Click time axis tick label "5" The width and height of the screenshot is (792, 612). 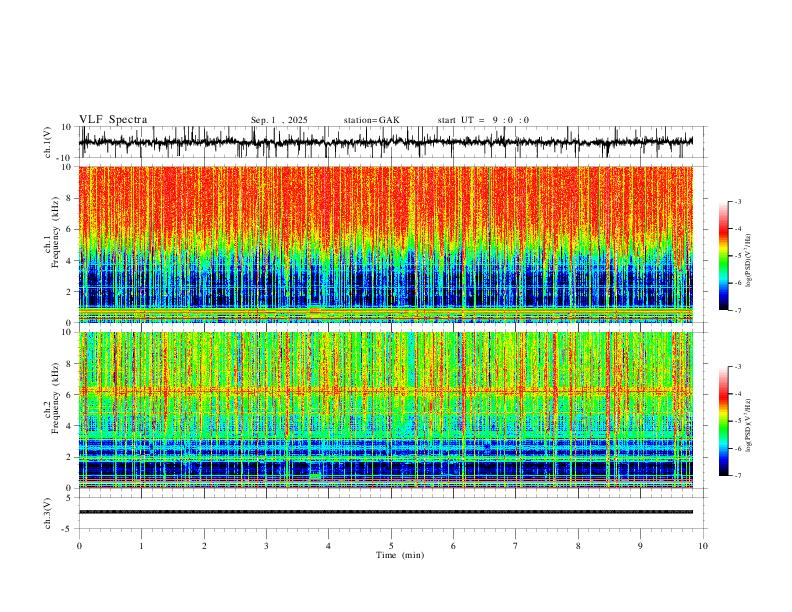click(x=391, y=546)
